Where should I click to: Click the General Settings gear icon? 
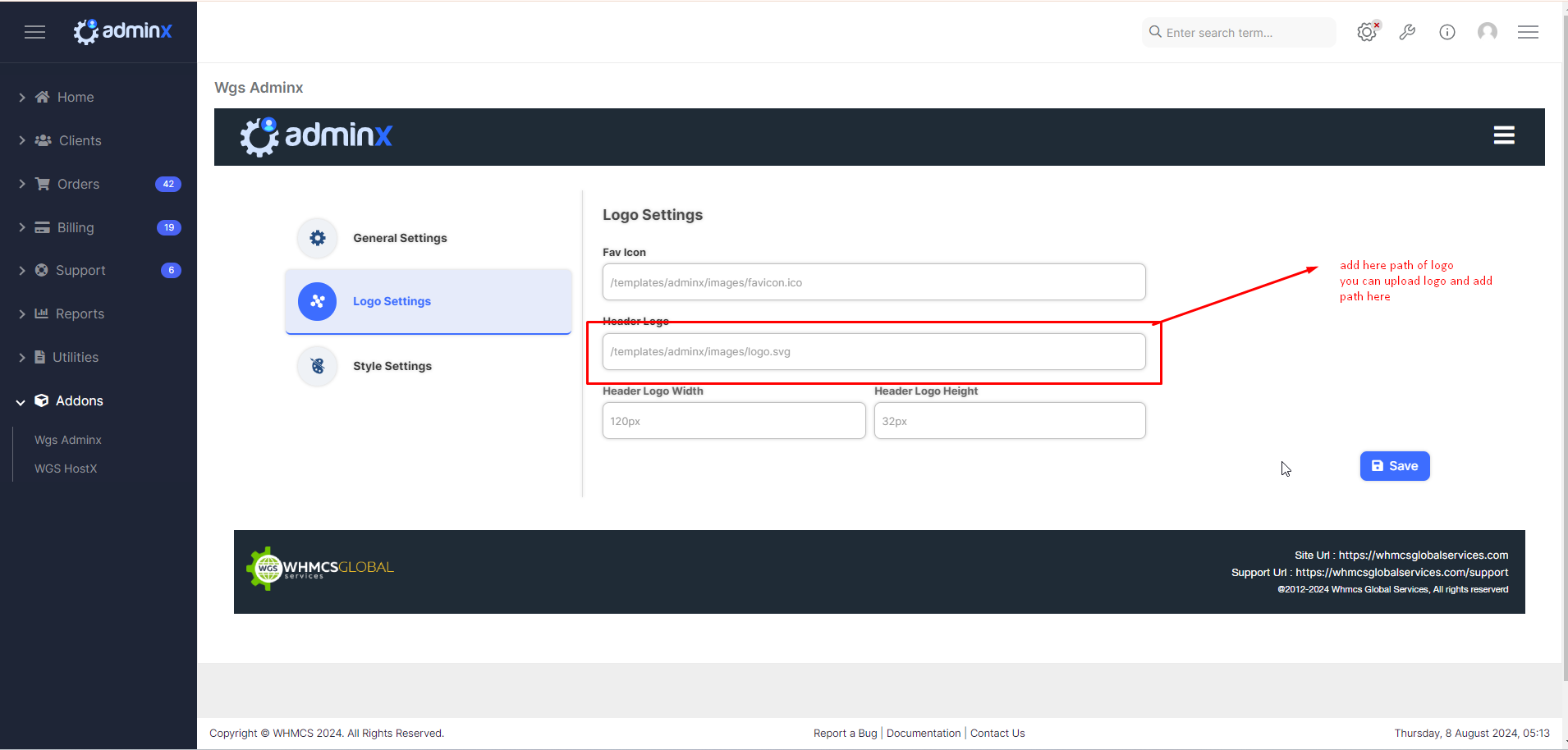point(318,238)
